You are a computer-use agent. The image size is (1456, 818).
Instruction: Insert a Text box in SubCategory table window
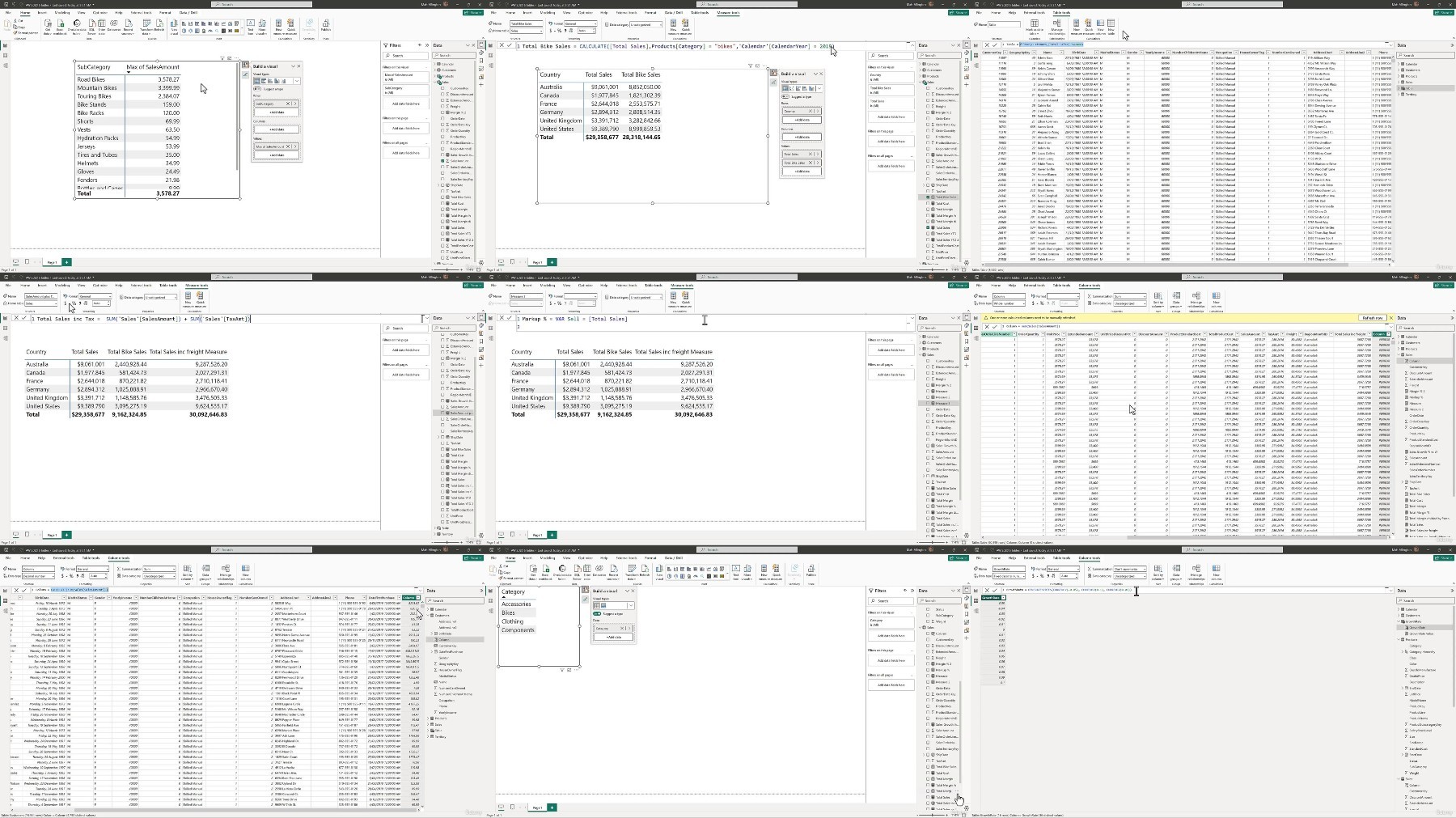[x=250, y=28]
